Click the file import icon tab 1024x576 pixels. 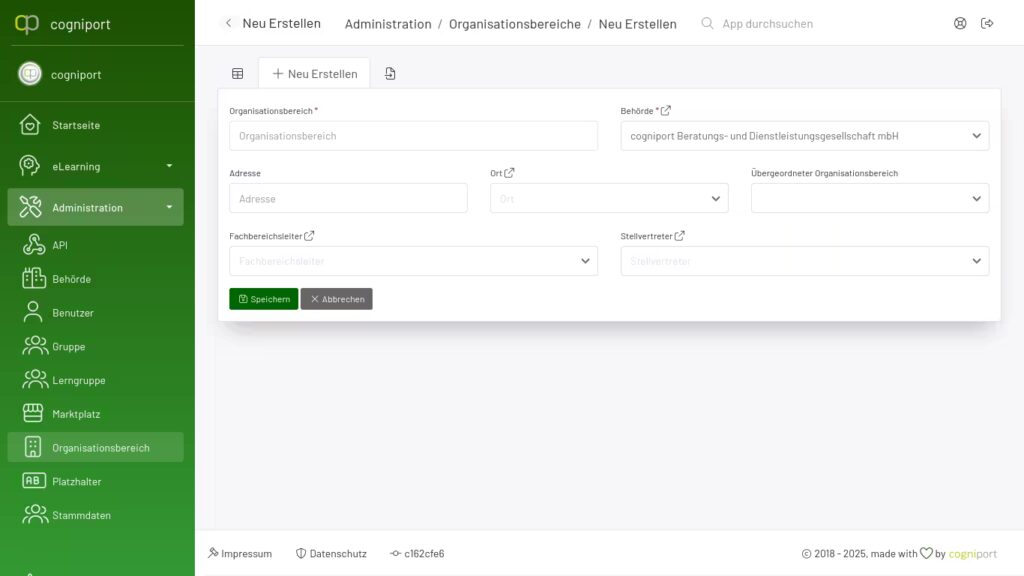(390, 74)
